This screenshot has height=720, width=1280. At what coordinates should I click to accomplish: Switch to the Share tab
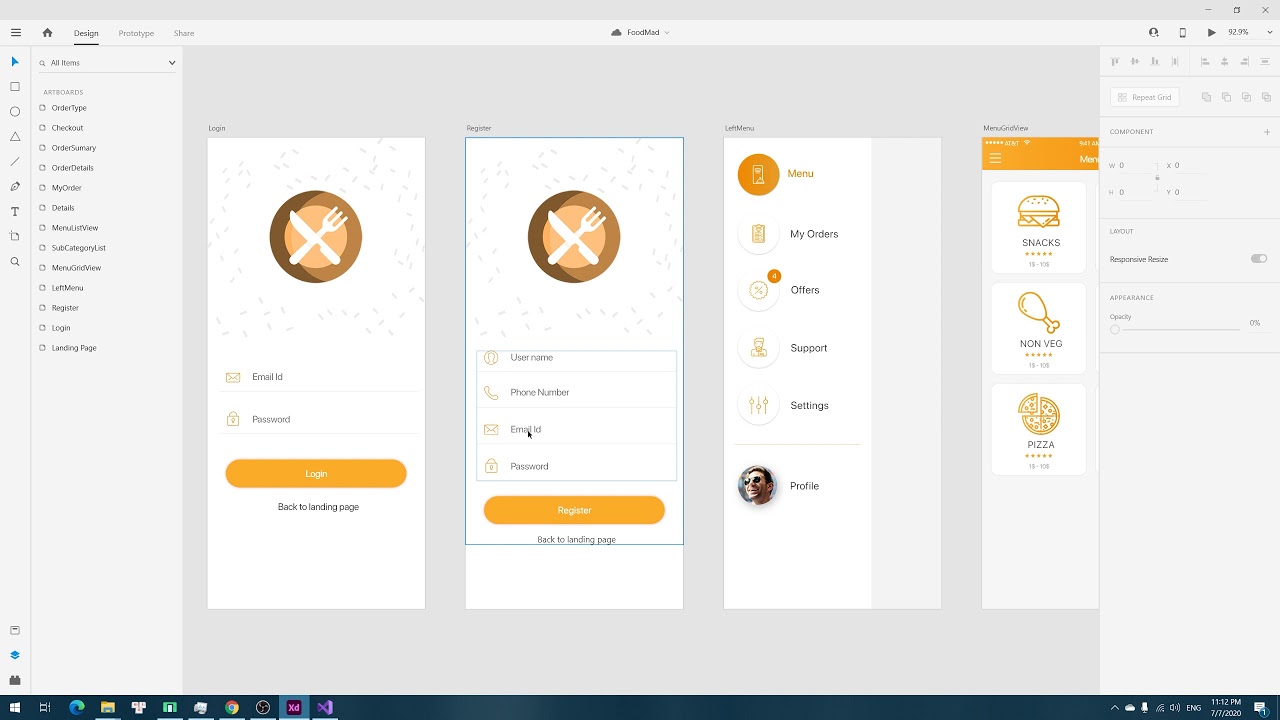pyautogui.click(x=184, y=33)
